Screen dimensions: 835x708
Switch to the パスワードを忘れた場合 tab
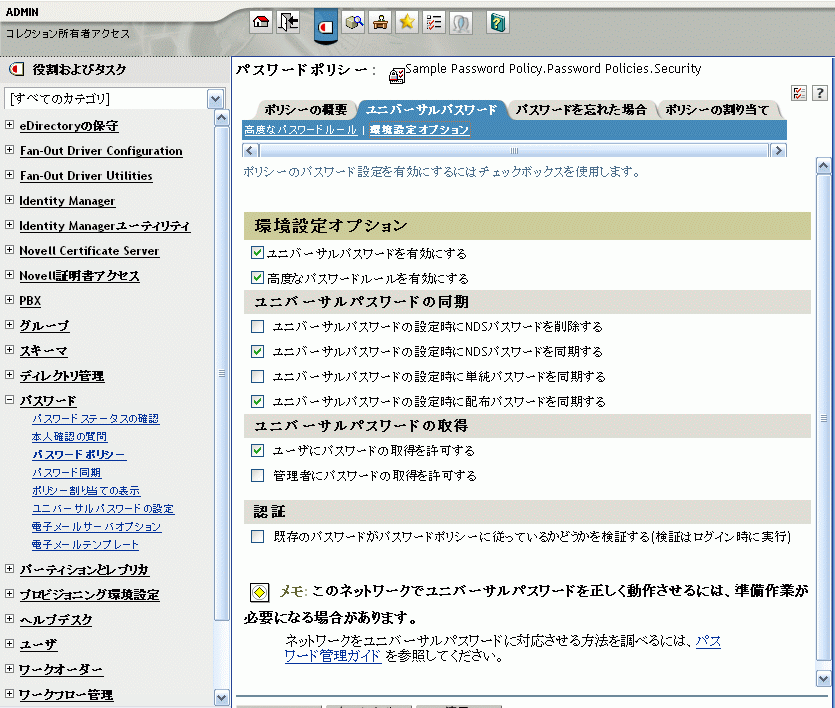[x=581, y=110]
